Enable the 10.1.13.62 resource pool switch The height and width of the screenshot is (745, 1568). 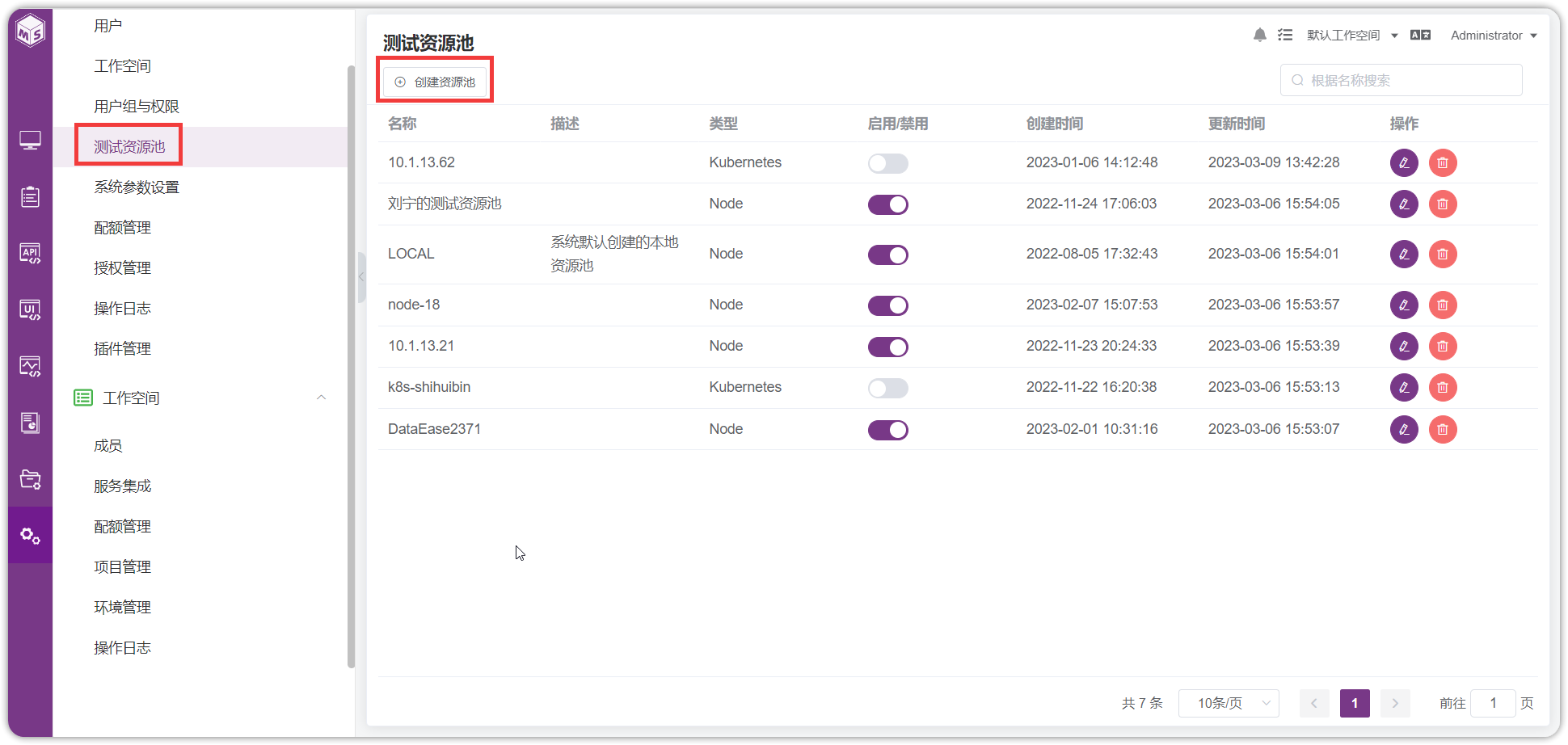[x=888, y=163]
